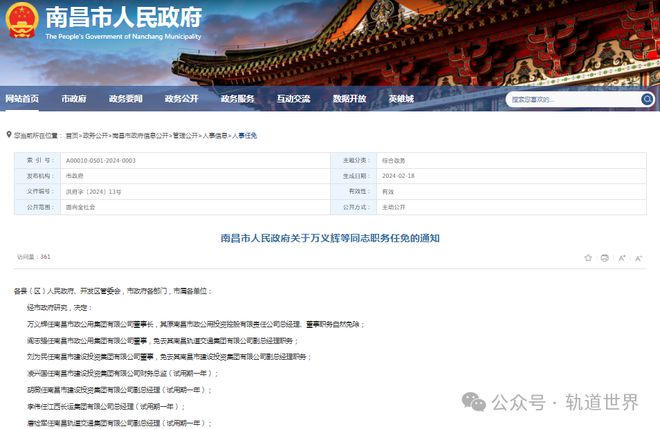
Task: Click the 主题分类 value 综合政务
Action: [x=394, y=160]
